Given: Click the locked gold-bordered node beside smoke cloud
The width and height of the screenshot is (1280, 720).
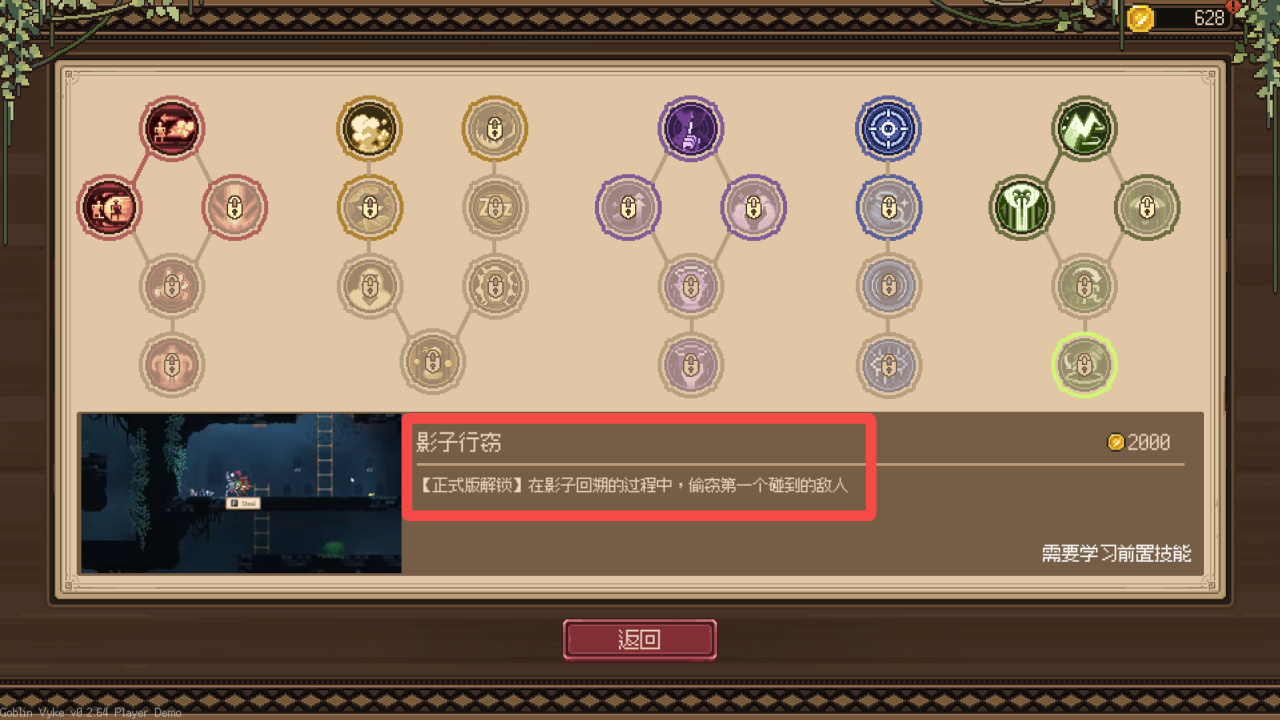Looking at the screenshot, I should pyautogui.click(x=495, y=129).
